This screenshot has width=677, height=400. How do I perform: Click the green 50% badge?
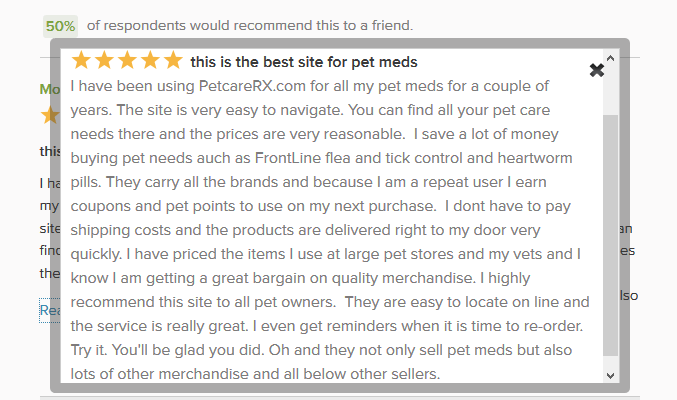[60, 26]
